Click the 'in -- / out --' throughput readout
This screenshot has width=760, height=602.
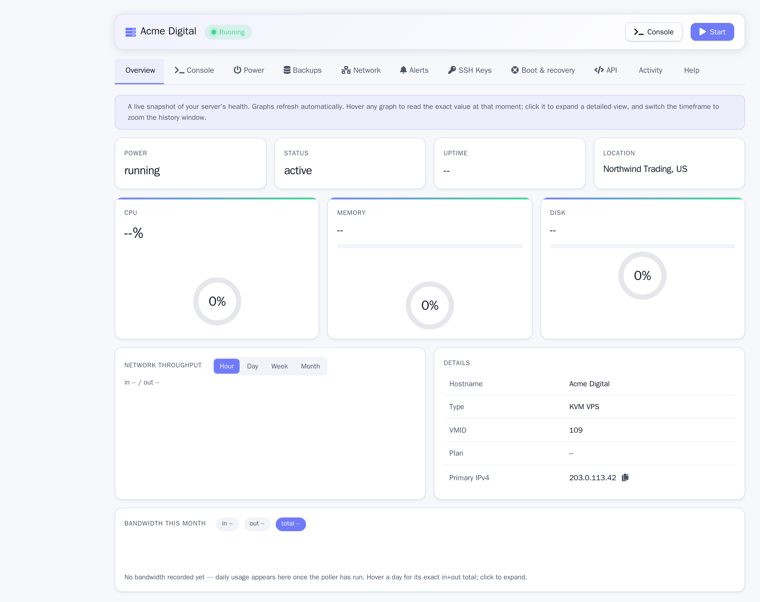(x=142, y=382)
